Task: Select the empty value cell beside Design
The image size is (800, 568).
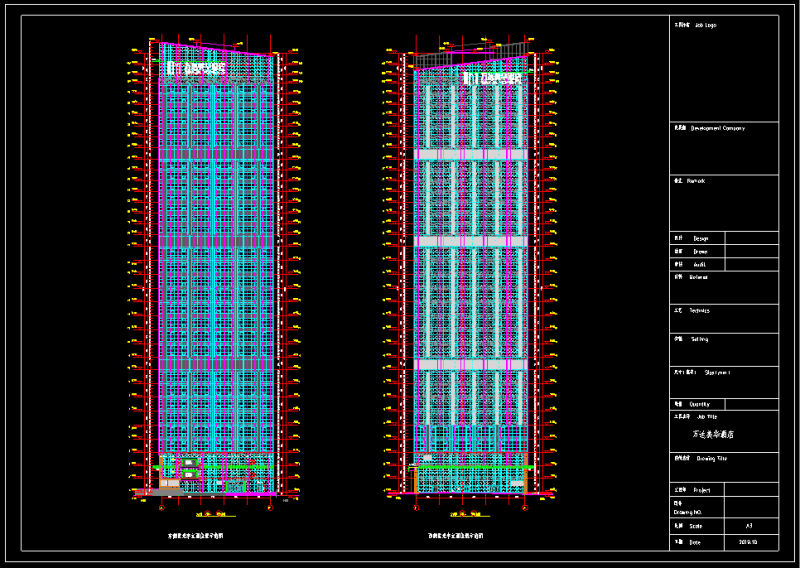Action: pos(752,238)
